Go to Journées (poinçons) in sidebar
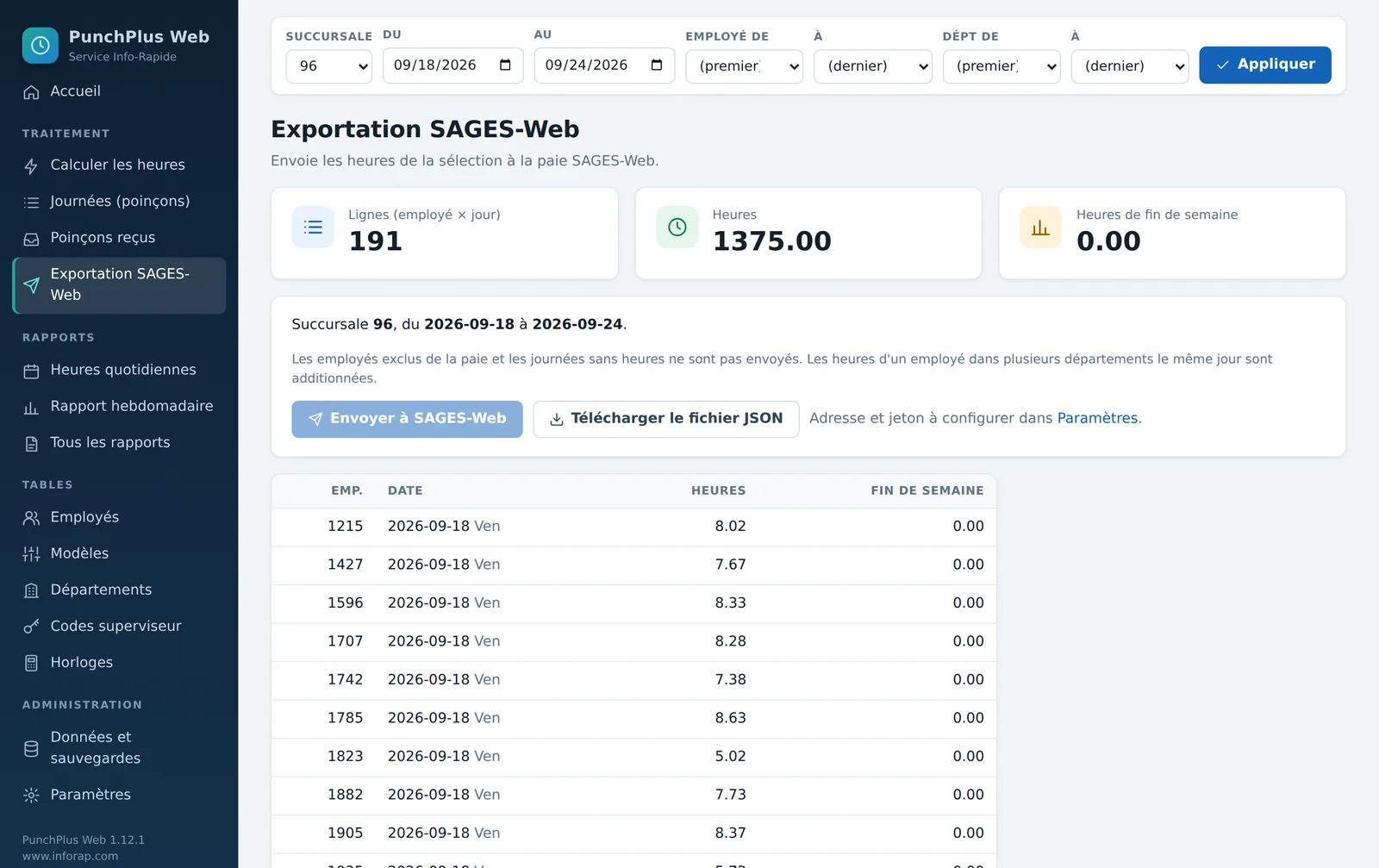Viewport: 1379px width, 868px height. [x=119, y=202]
